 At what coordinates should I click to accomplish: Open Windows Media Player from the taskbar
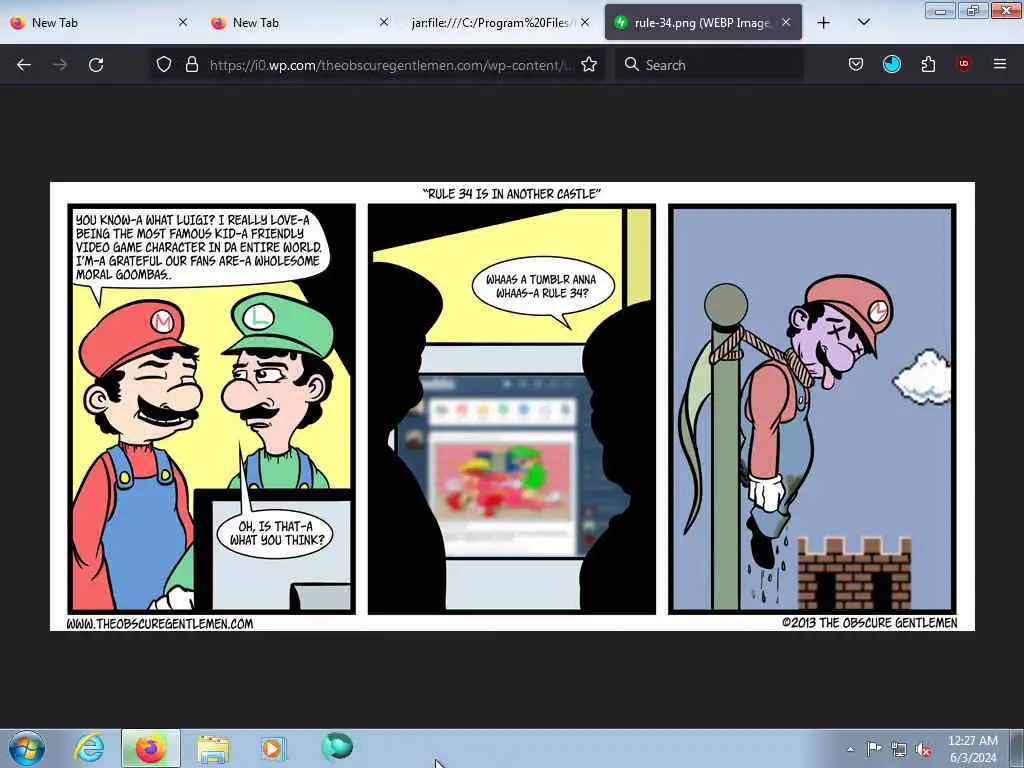click(272, 748)
